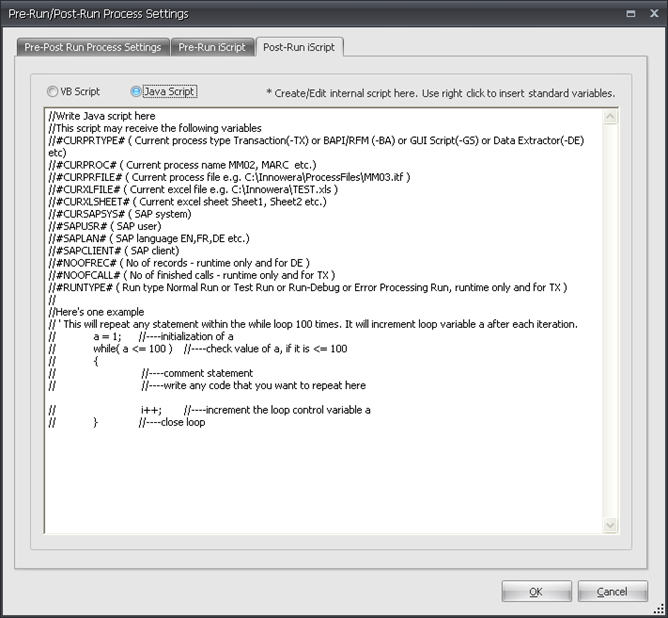
Task: Click the Create/Edit internal script hint text
Action: pos(440,93)
